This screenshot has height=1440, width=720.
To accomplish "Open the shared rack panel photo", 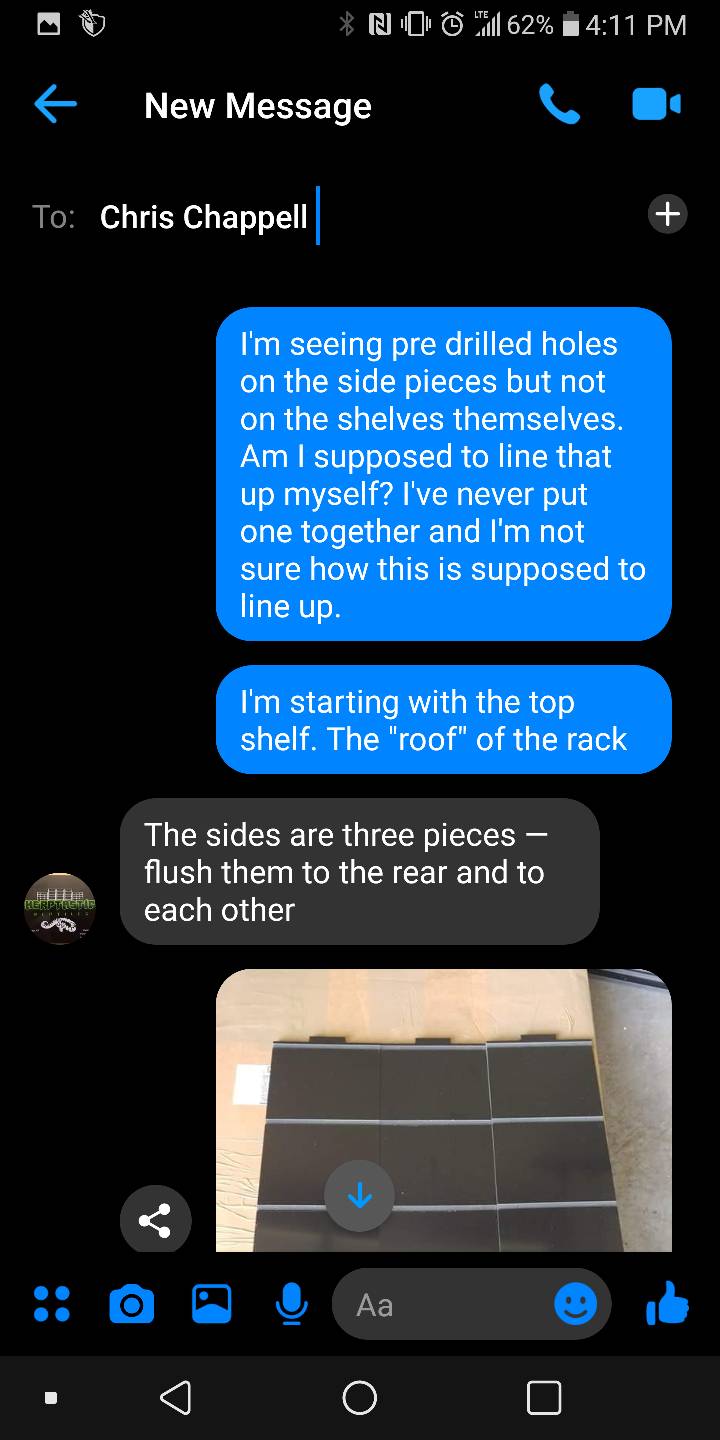I will pyautogui.click(x=444, y=1110).
